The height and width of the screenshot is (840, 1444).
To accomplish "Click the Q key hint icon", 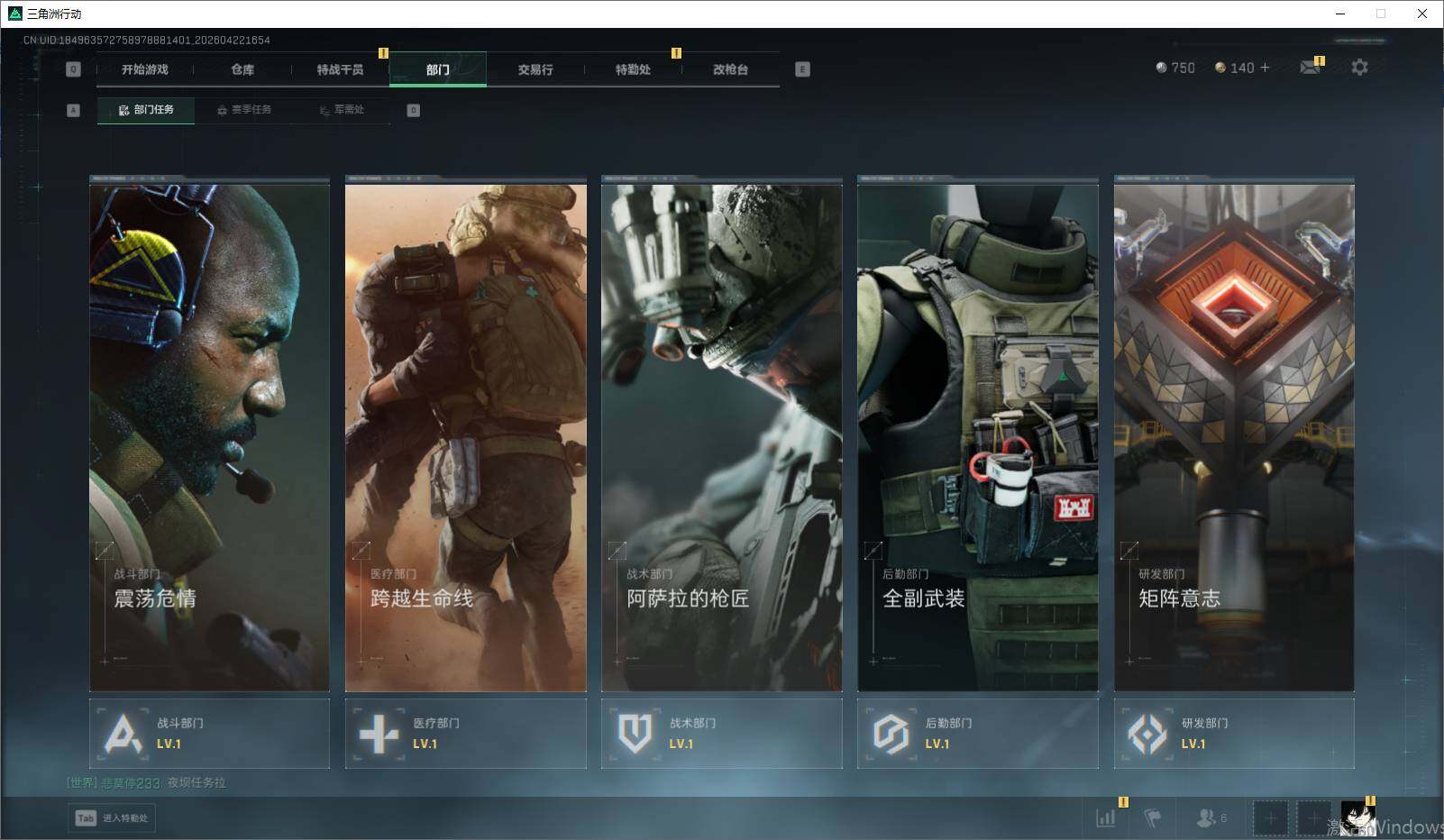I will pyautogui.click(x=74, y=69).
